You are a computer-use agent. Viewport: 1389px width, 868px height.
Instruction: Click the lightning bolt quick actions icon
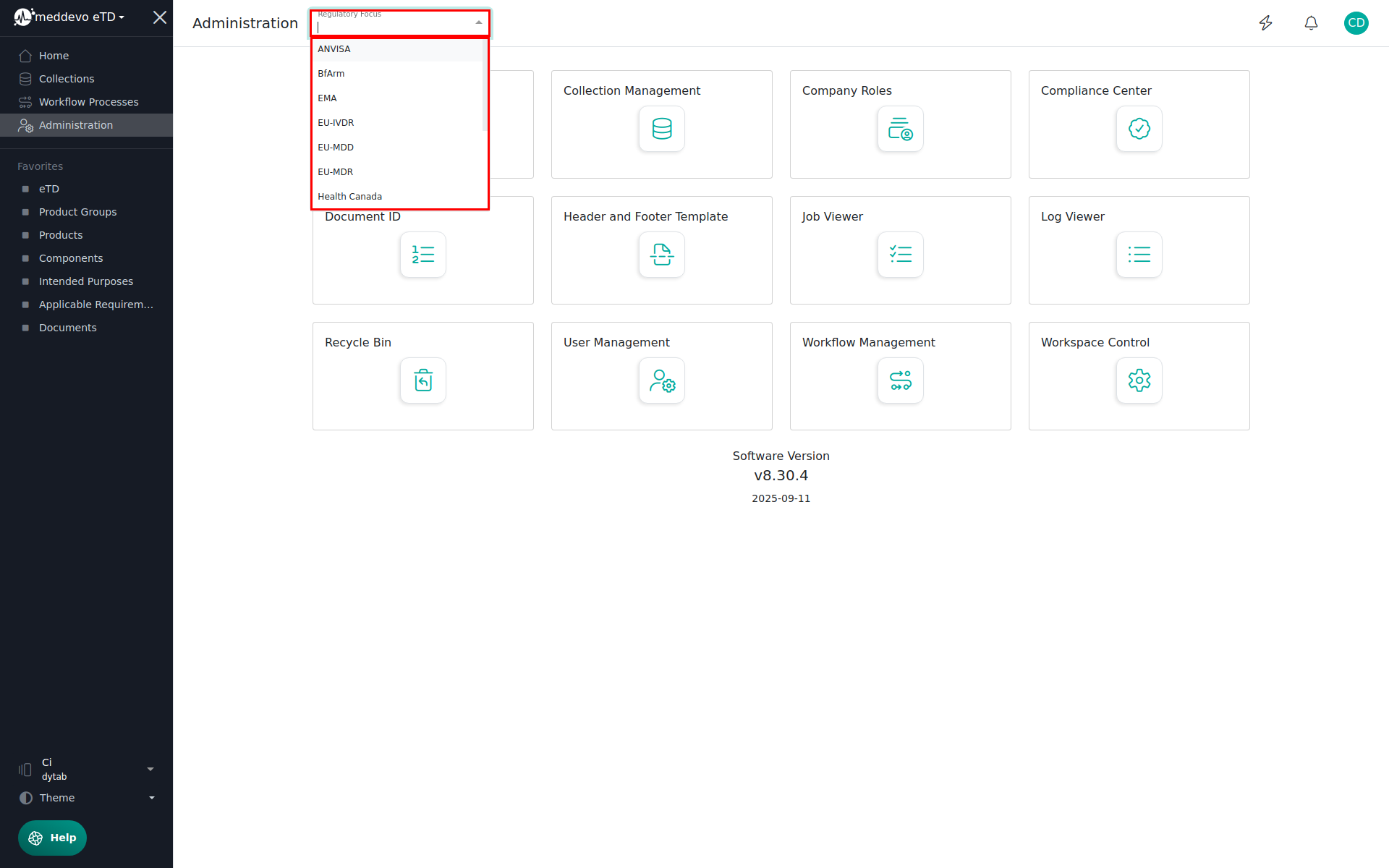(x=1265, y=23)
